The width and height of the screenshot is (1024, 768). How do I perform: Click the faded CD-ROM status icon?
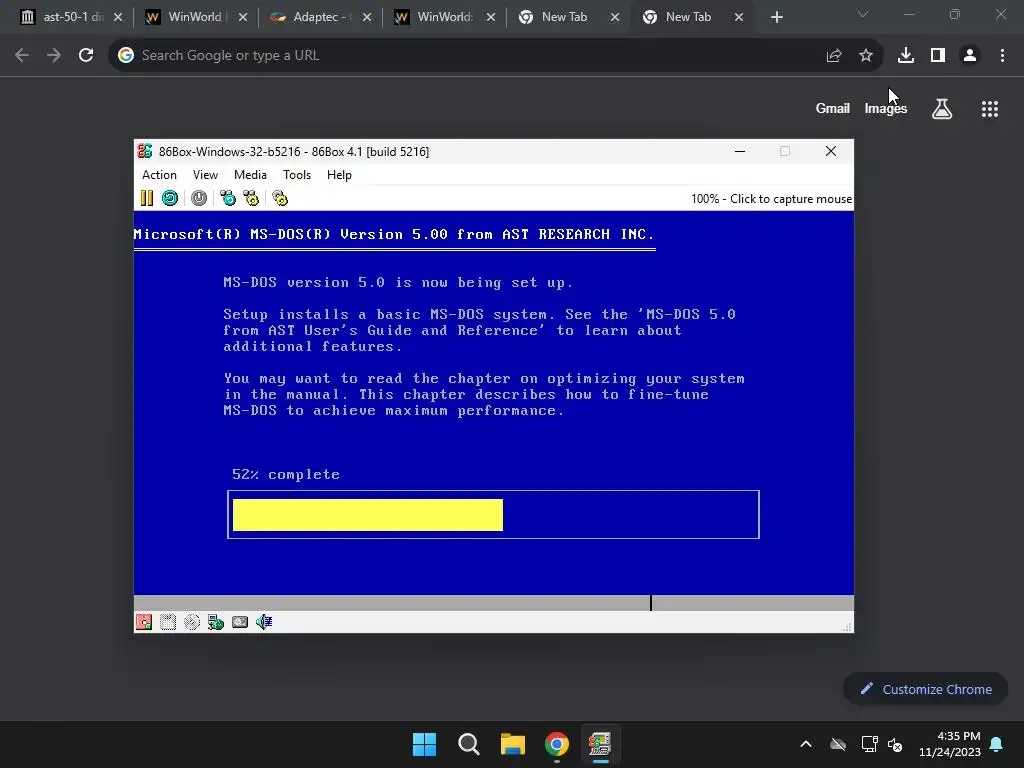[x=192, y=622]
